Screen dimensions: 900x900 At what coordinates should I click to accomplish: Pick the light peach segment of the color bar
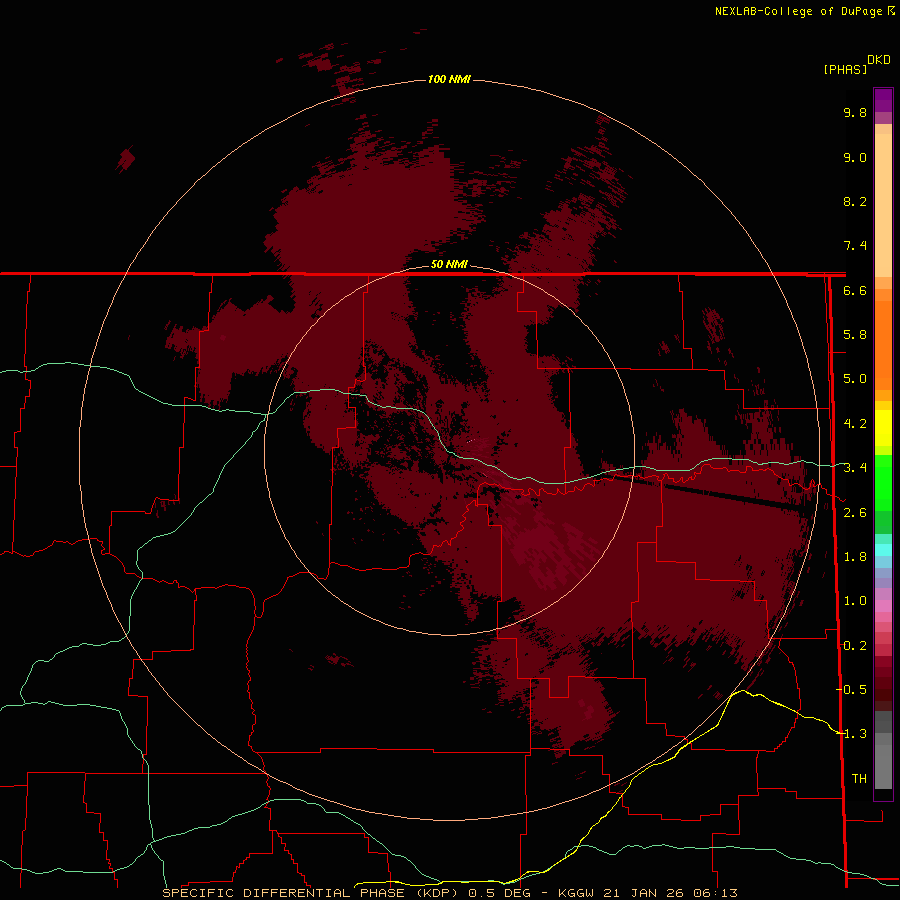[x=883, y=207]
